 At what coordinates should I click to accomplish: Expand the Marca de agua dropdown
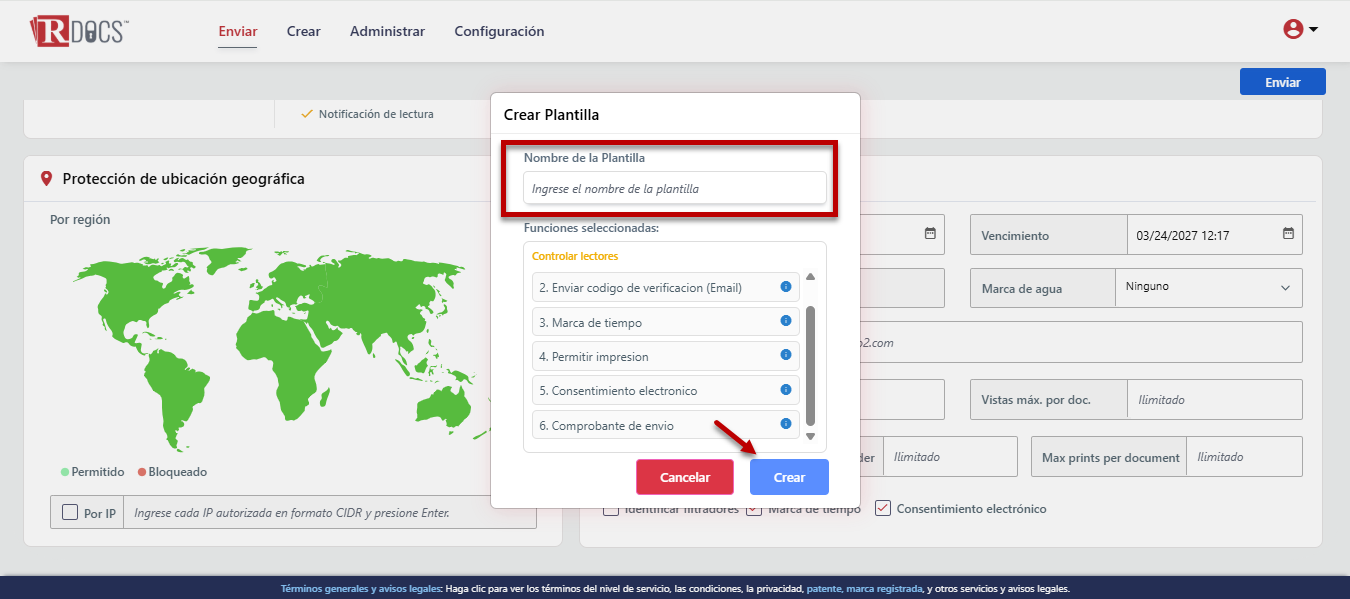click(1285, 288)
